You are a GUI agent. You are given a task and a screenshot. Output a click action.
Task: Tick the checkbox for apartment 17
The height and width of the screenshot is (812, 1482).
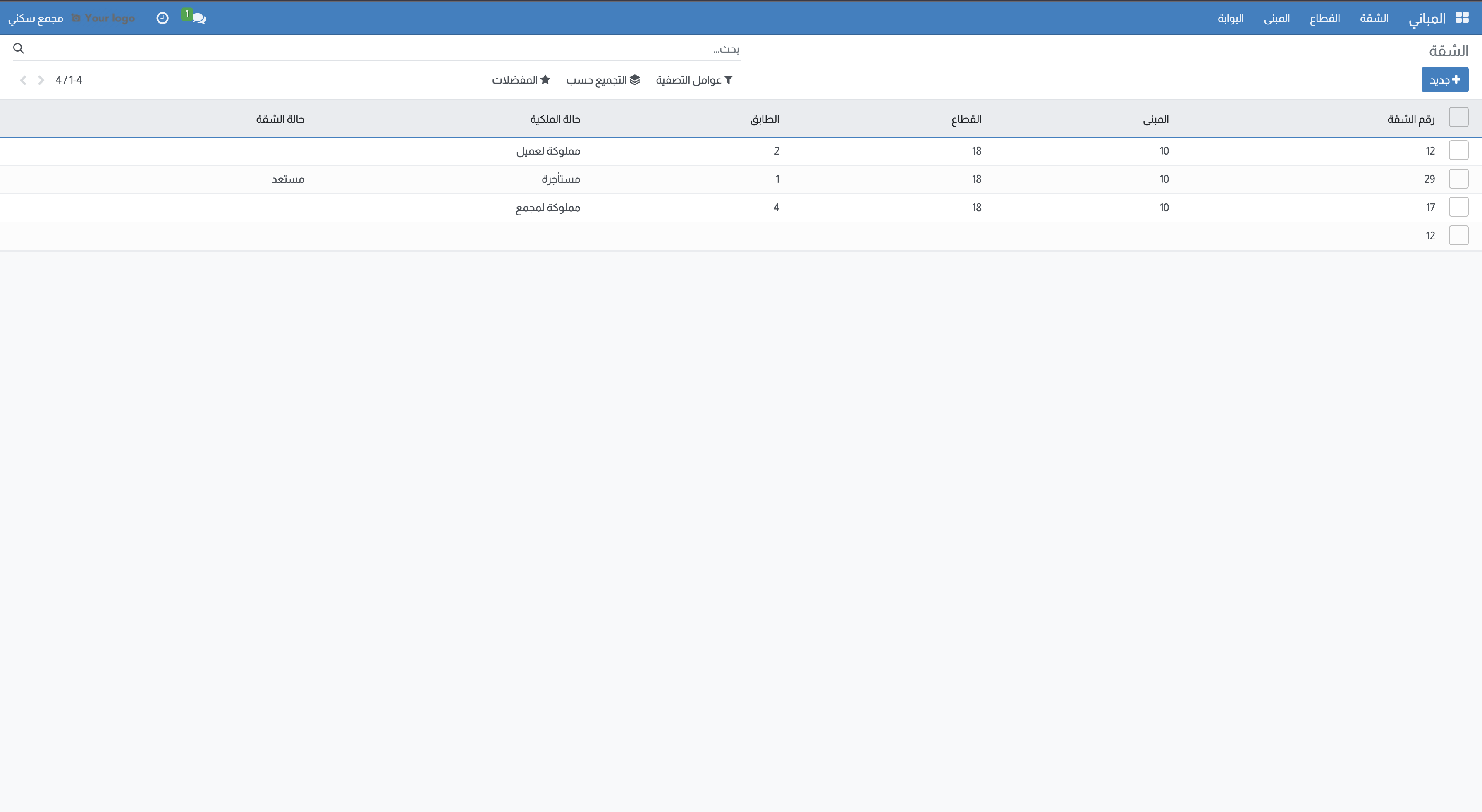coord(1458,207)
